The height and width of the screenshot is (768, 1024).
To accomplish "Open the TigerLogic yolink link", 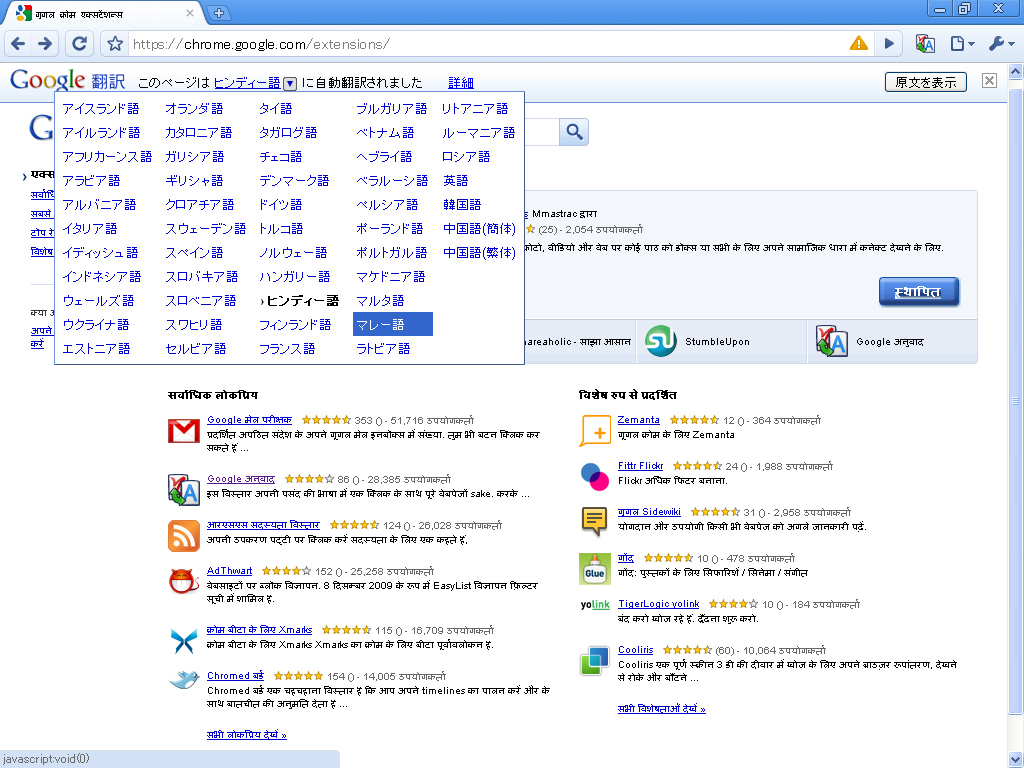I will (658, 604).
